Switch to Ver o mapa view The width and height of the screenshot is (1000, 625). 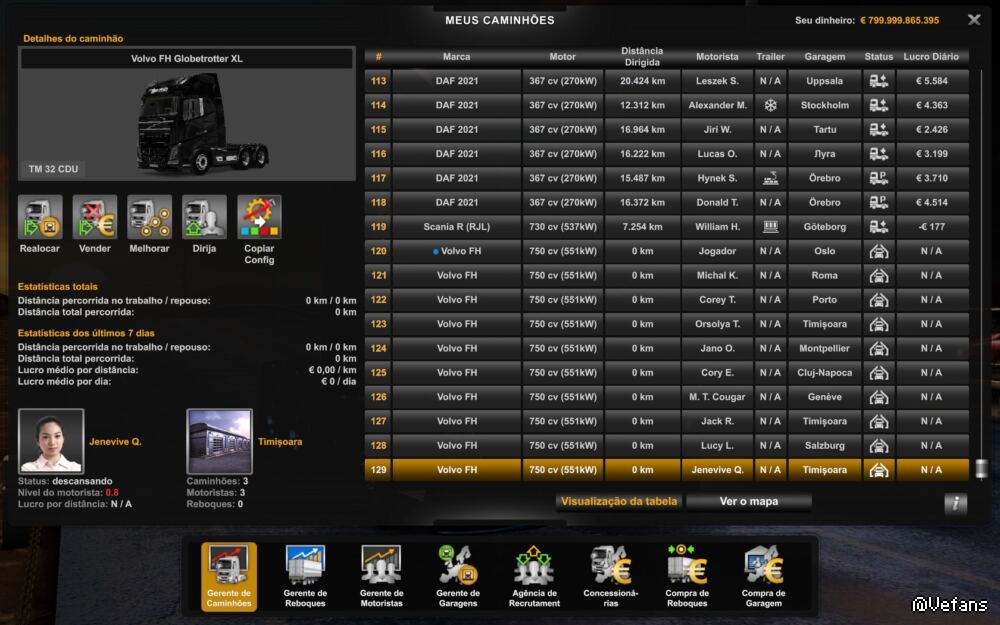click(749, 501)
